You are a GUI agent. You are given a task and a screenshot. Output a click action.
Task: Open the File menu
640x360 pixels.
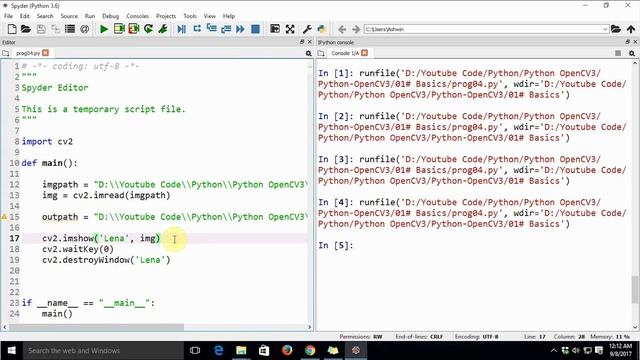point(8,16)
